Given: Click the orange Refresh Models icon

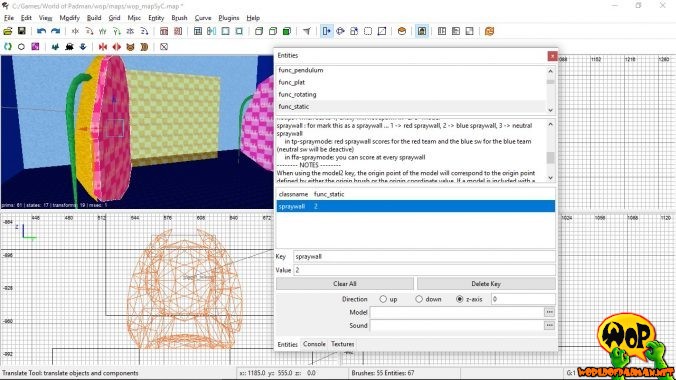Looking at the screenshot, I should pos(489,31).
